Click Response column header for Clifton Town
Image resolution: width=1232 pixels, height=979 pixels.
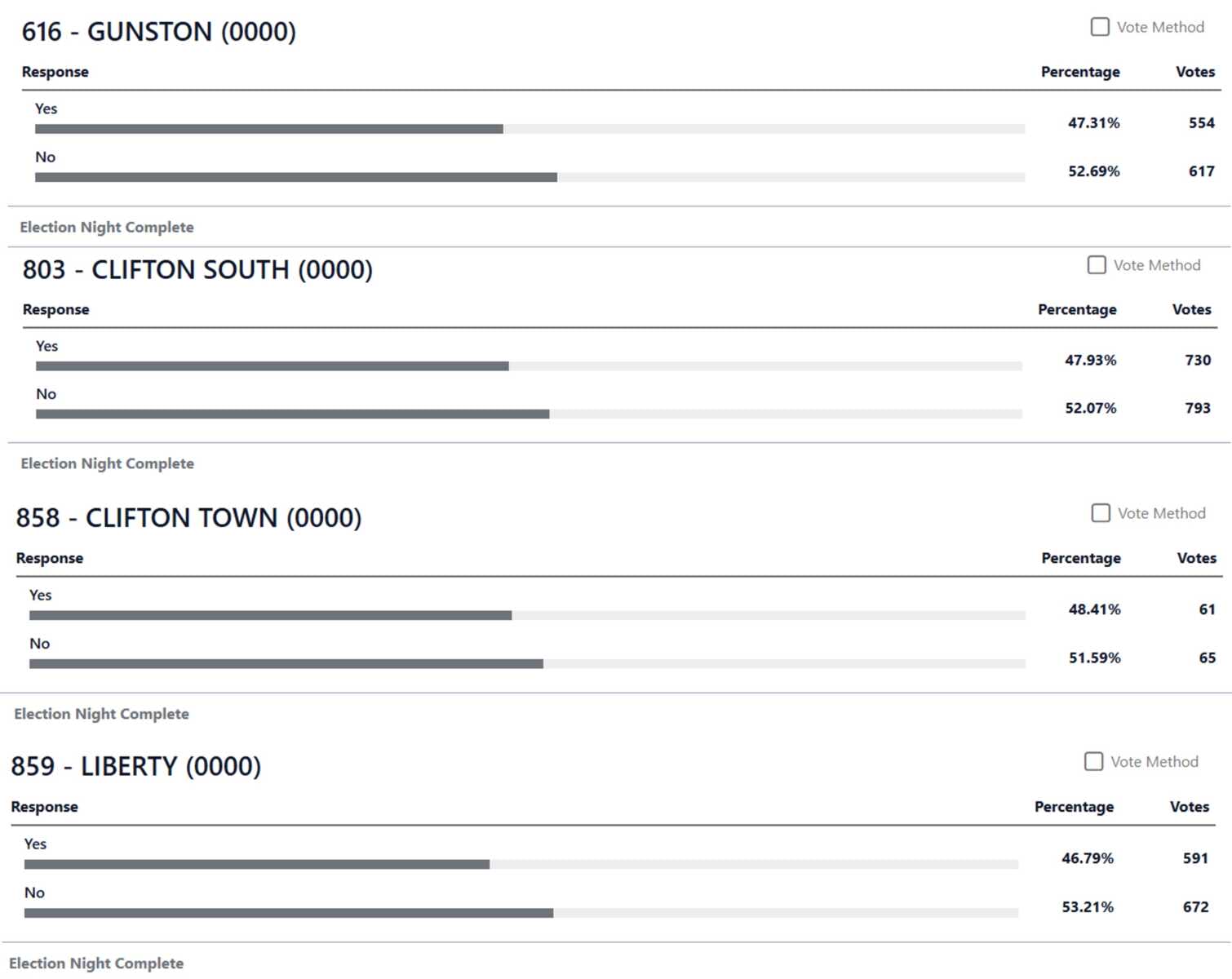[x=50, y=558]
